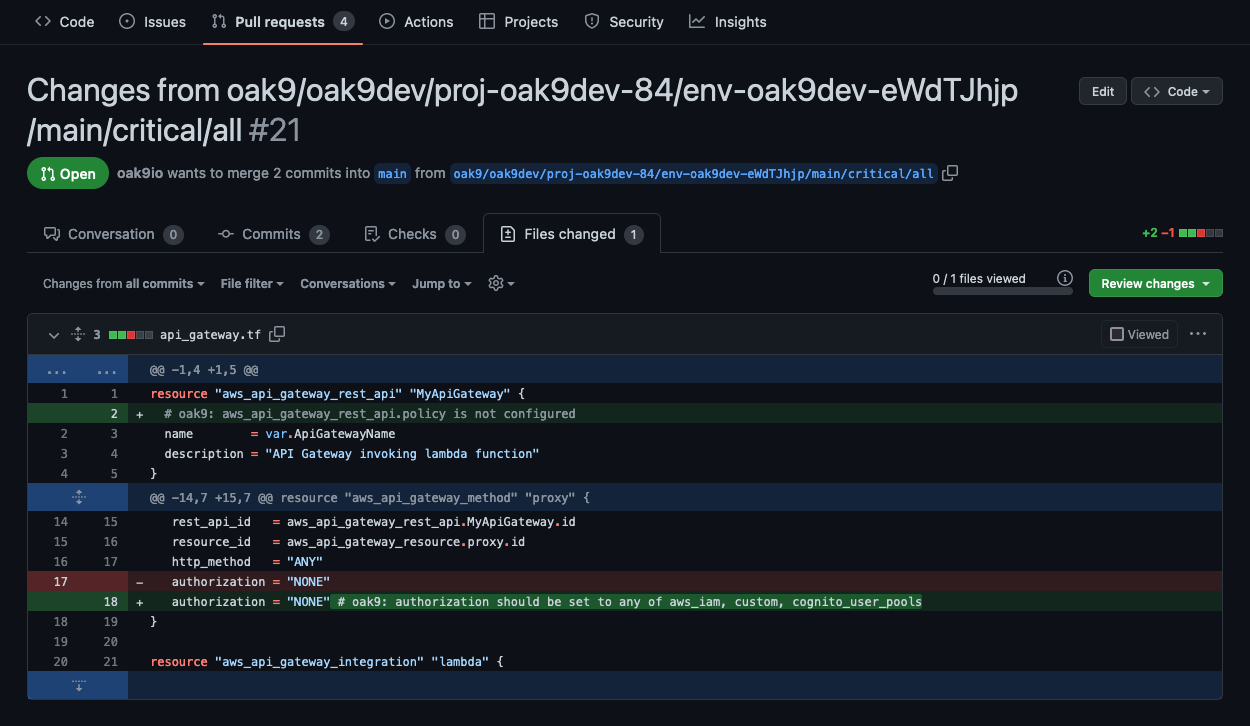Go to the Actions tab
This screenshot has width=1250, height=726.
click(416, 22)
